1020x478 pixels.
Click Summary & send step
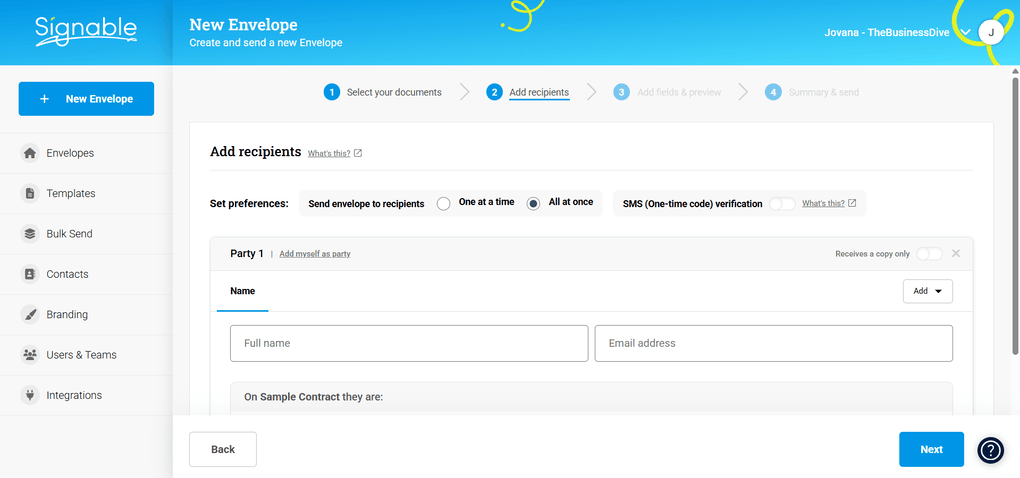tap(824, 92)
